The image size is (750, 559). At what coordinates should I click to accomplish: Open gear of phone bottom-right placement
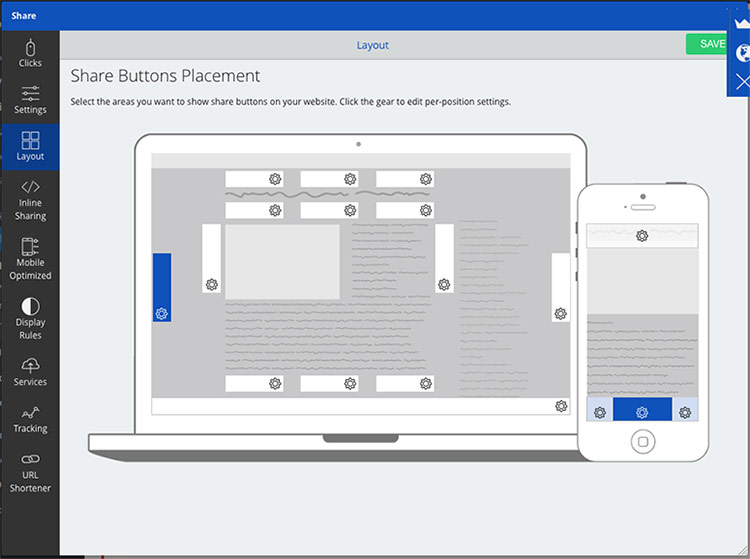click(685, 413)
